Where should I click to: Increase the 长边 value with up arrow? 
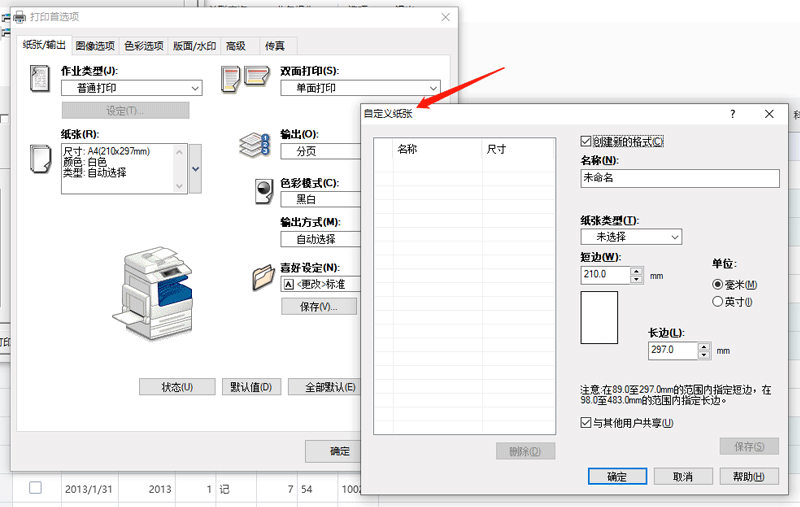click(x=704, y=347)
